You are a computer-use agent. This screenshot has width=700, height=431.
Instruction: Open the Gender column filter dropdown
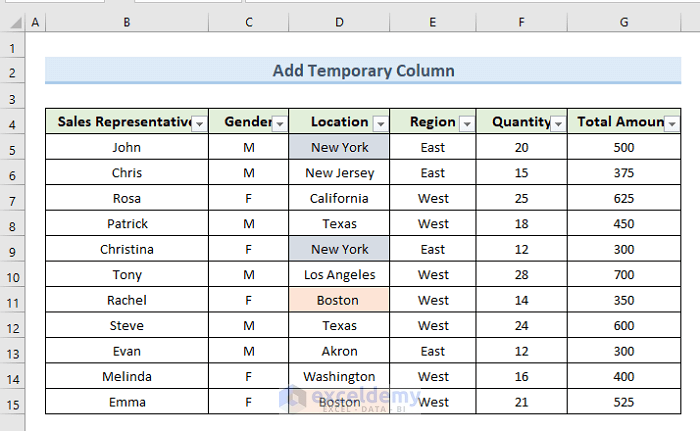[x=280, y=123]
